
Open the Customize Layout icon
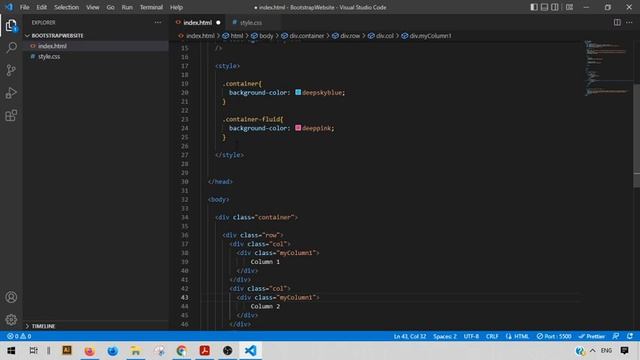[569, 7]
